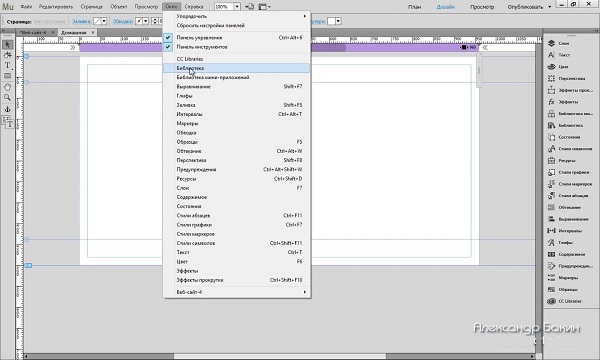Open the Образцы swatches panel icon
The height and width of the screenshot is (360, 600).
coord(551,290)
